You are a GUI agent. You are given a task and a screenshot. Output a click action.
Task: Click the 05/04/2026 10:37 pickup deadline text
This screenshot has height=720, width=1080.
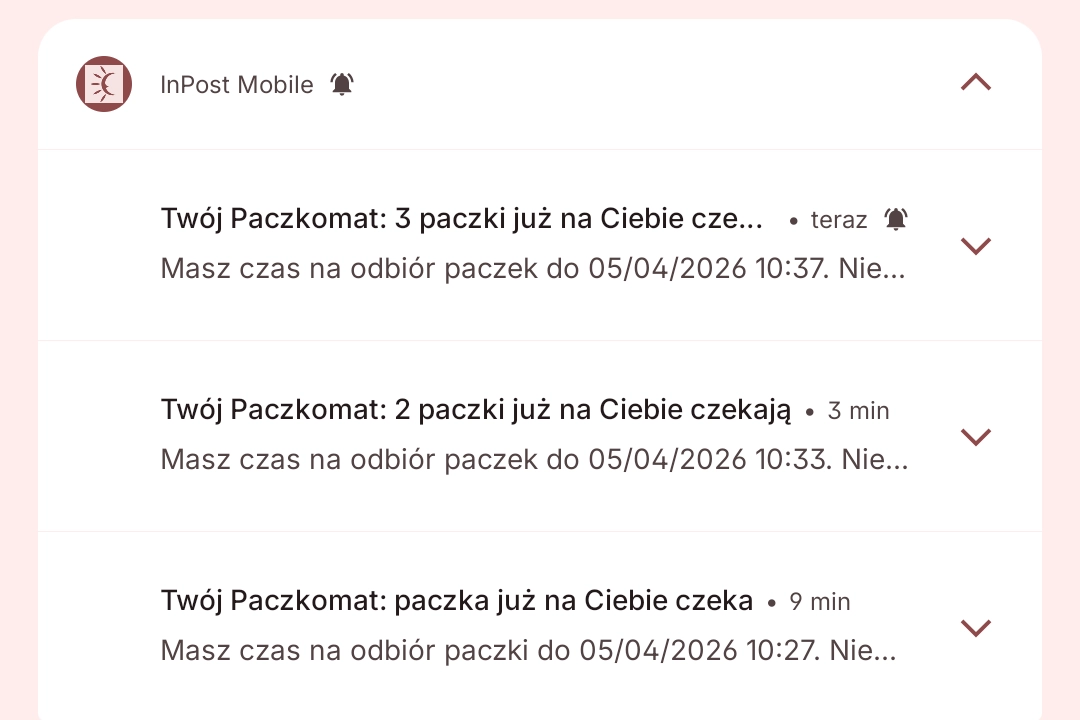pyautogui.click(x=708, y=269)
